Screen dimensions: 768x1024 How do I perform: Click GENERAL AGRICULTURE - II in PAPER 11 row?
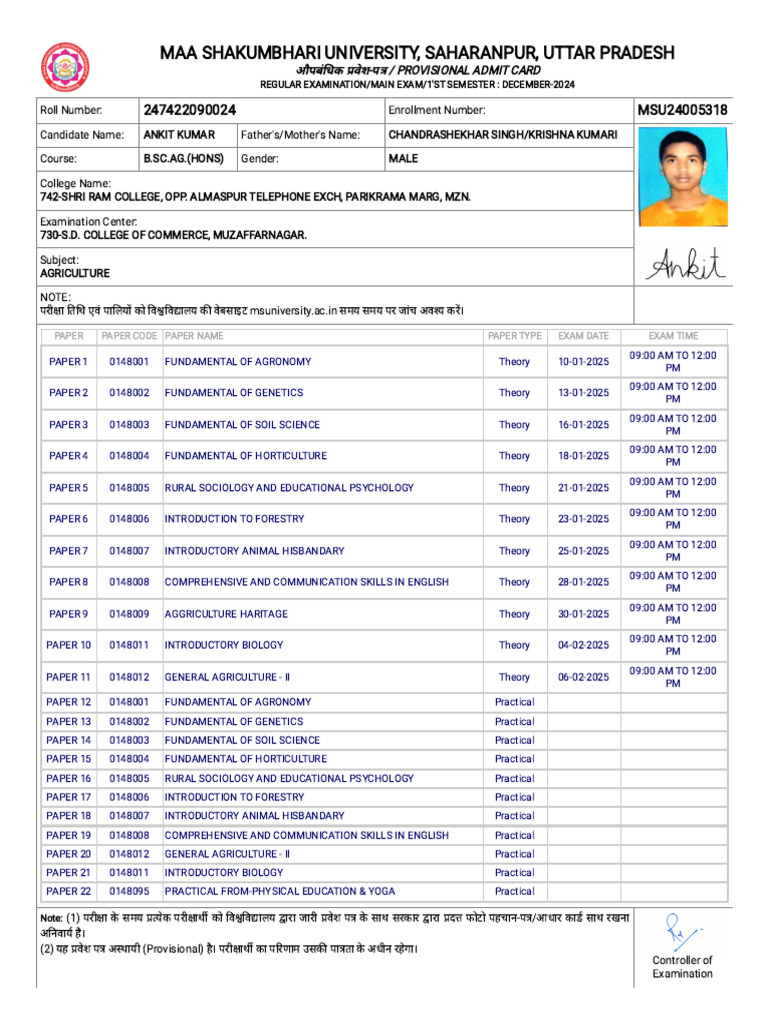pos(227,678)
